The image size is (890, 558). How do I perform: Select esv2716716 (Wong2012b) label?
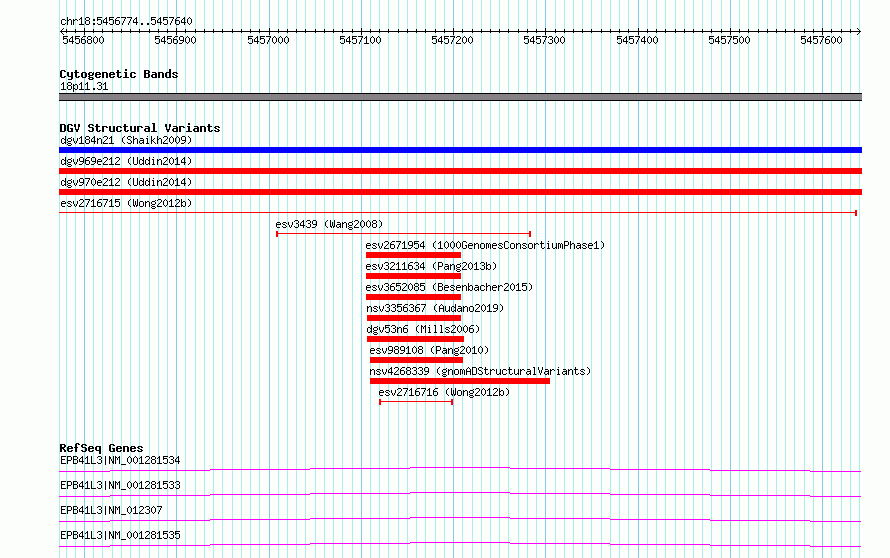(x=444, y=392)
